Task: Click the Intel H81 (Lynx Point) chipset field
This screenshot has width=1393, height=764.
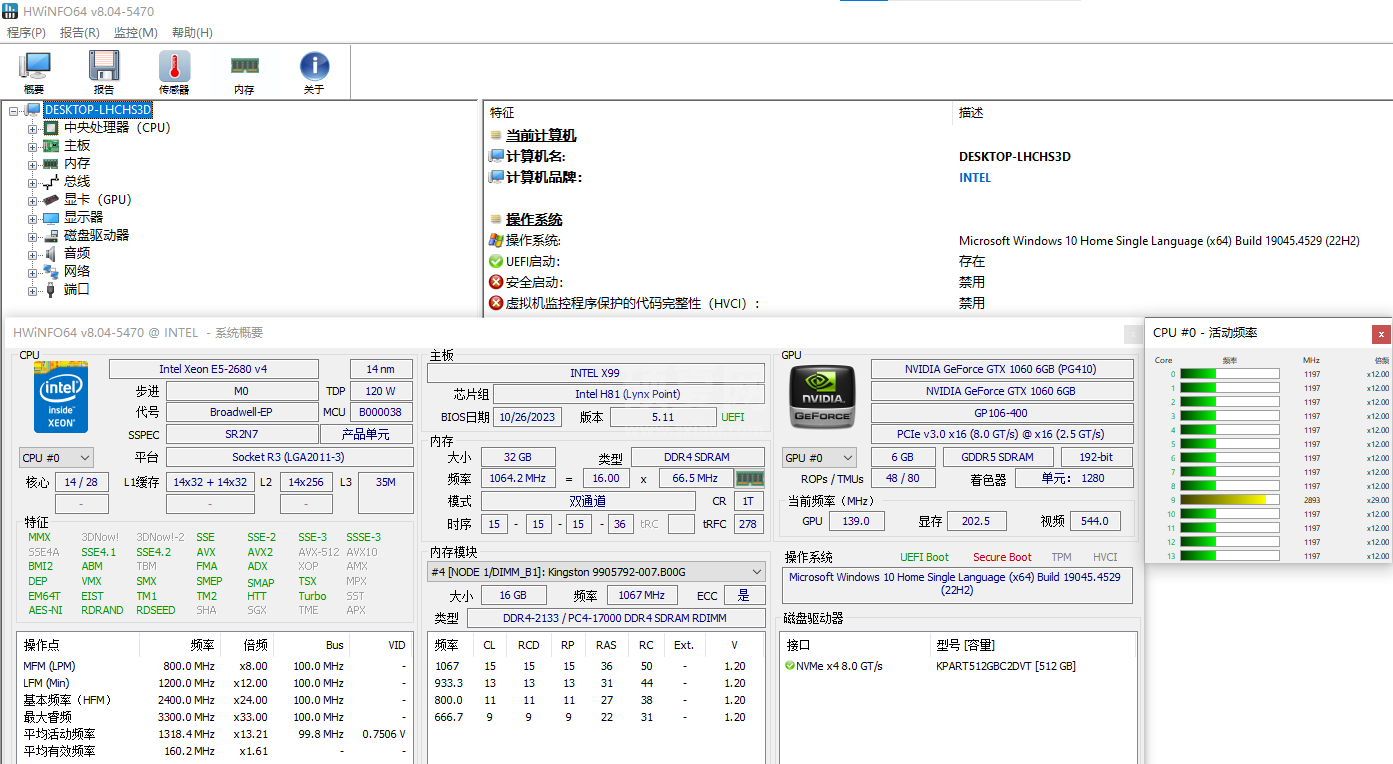Action: pos(628,395)
